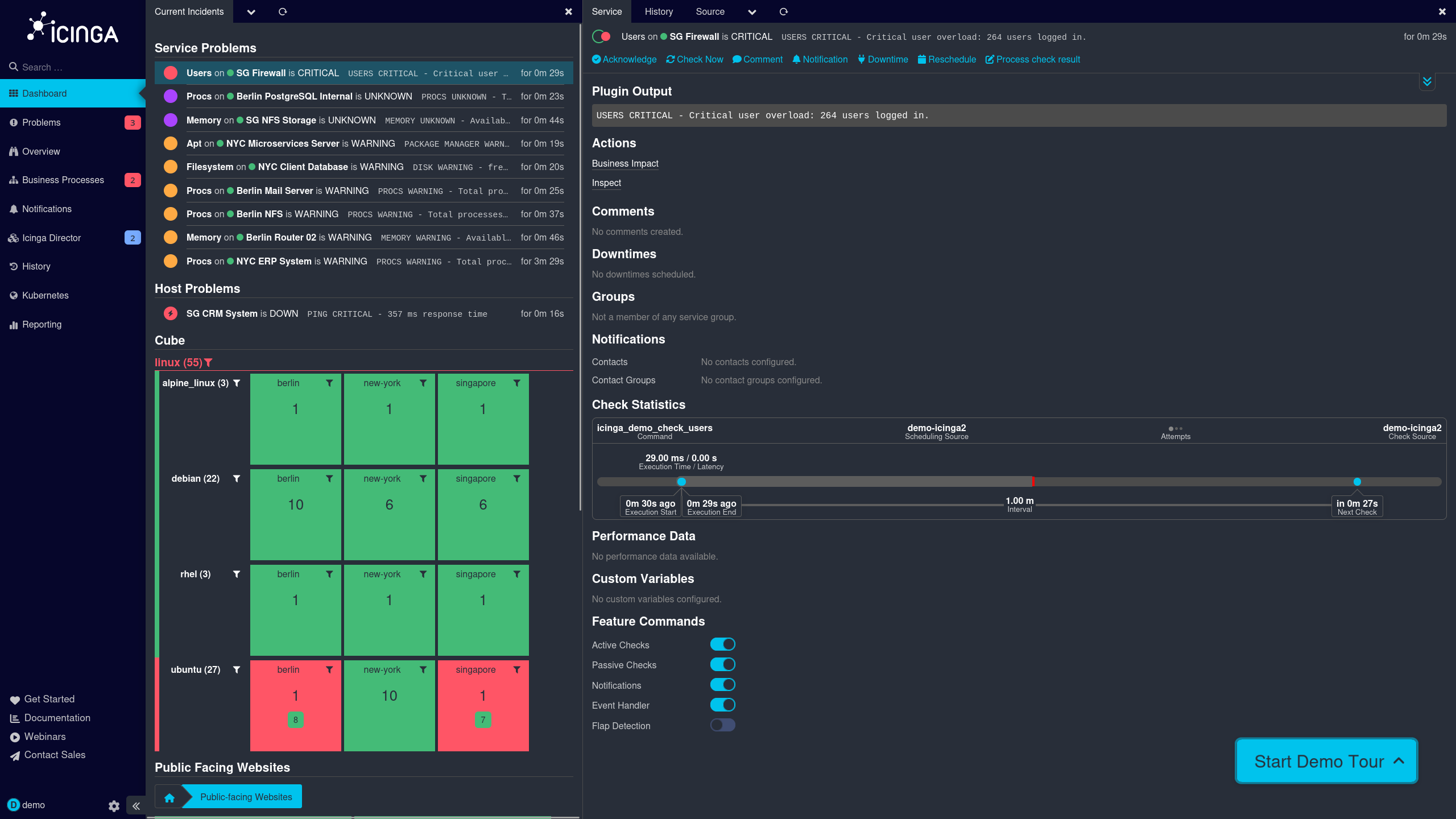Screen dimensions: 1456x819
Task: Select SG CRM System is DOWN row
Action: click(x=364, y=313)
